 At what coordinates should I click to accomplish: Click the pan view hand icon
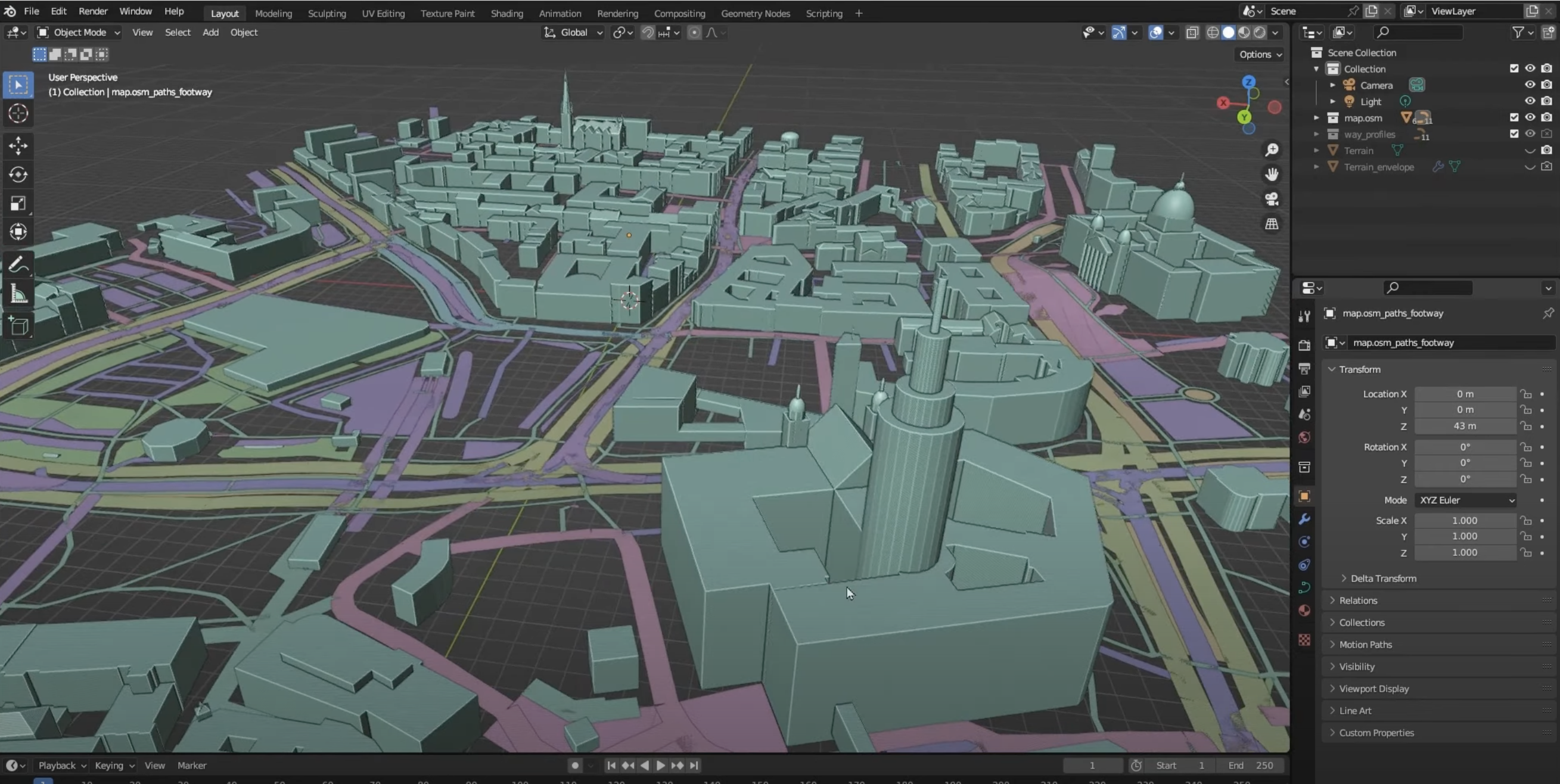pyautogui.click(x=1272, y=175)
